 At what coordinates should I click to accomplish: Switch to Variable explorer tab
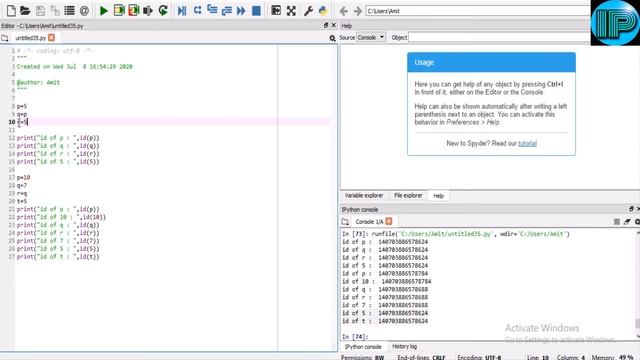tap(364, 196)
